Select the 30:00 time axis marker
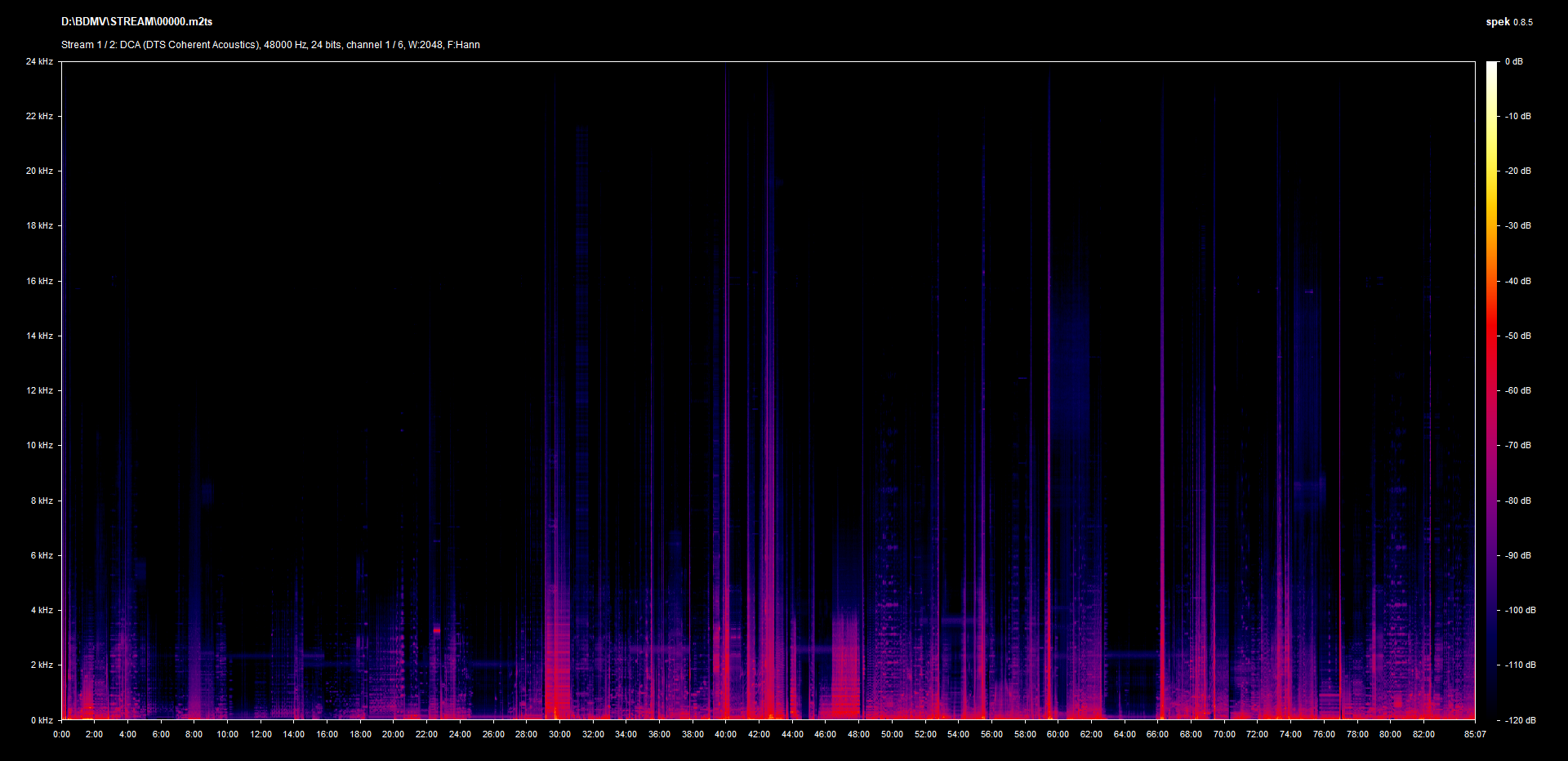The width and height of the screenshot is (1568, 761). pos(559,734)
